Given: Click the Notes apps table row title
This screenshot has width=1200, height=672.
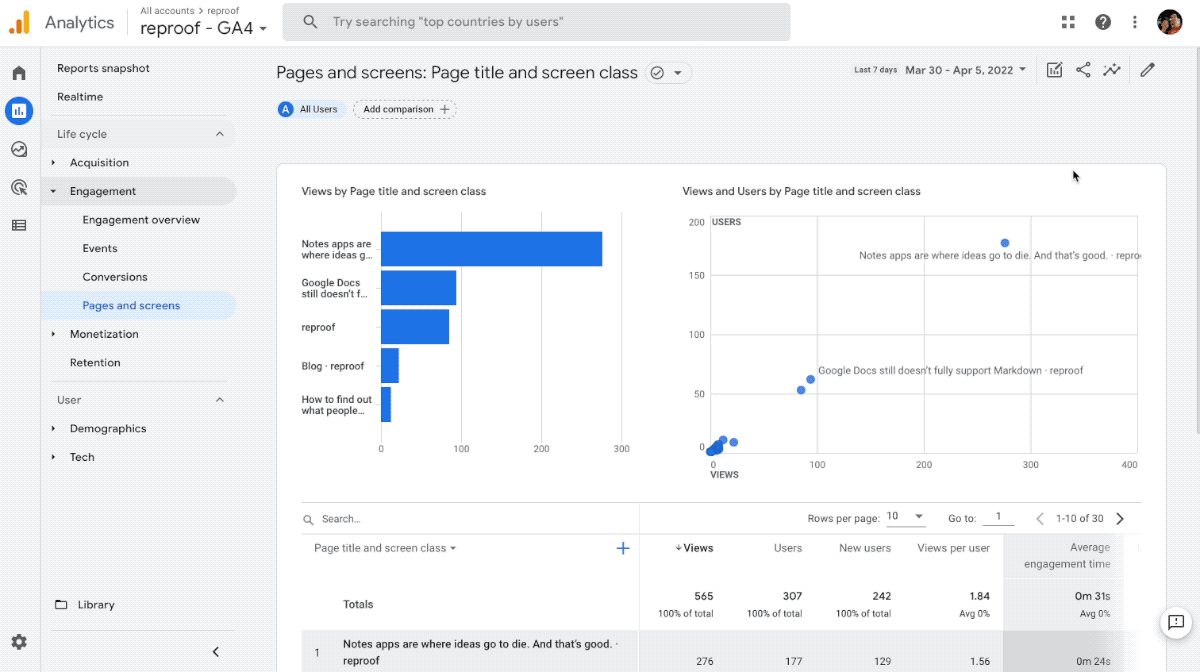Looking at the screenshot, I should 480,652.
